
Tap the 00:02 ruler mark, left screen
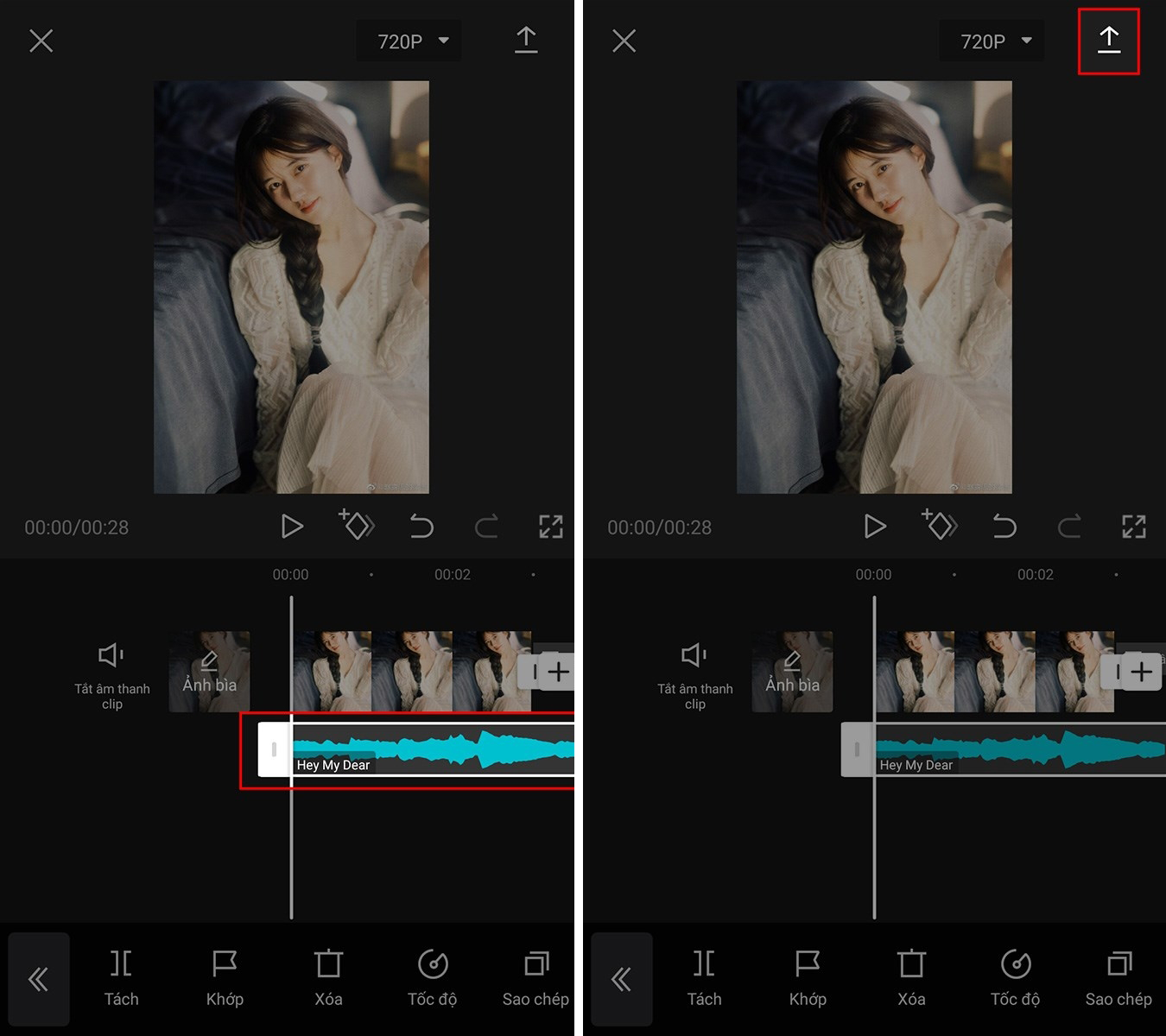pos(453,575)
